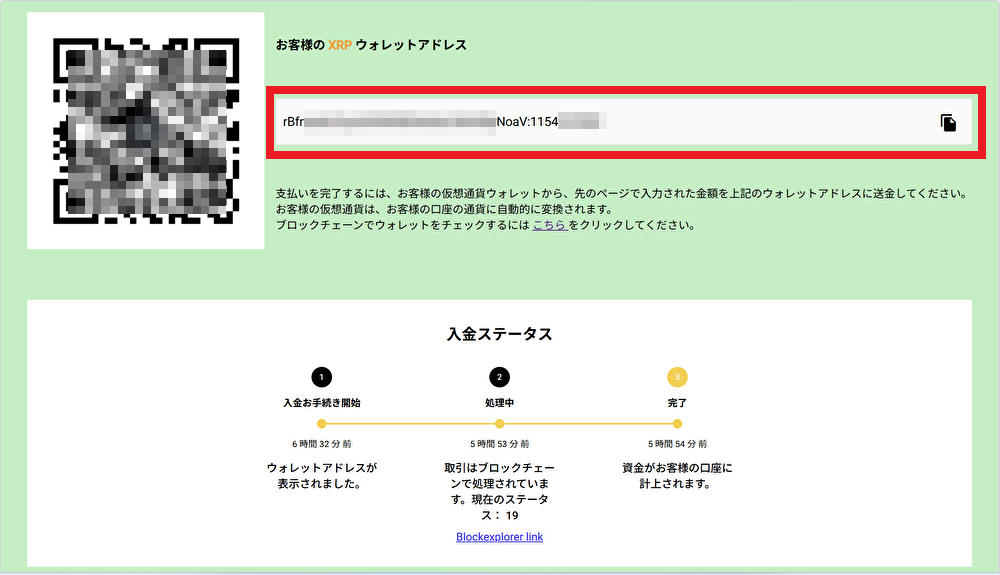This screenshot has width=1000, height=575.
Task: Select the 完了 step label
Action: click(x=677, y=403)
